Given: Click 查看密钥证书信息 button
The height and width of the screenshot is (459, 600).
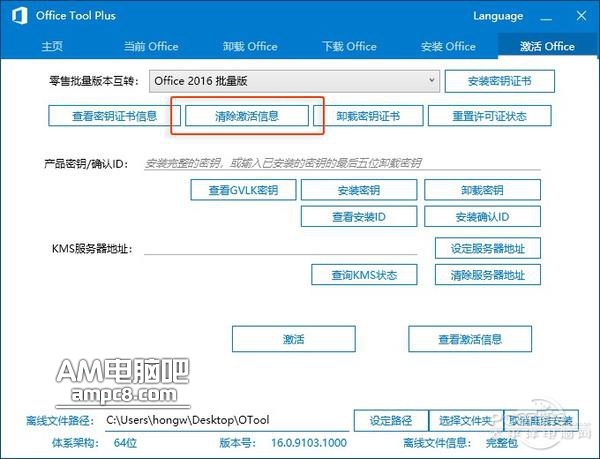Looking at the screenshot, I should point(114,116).
